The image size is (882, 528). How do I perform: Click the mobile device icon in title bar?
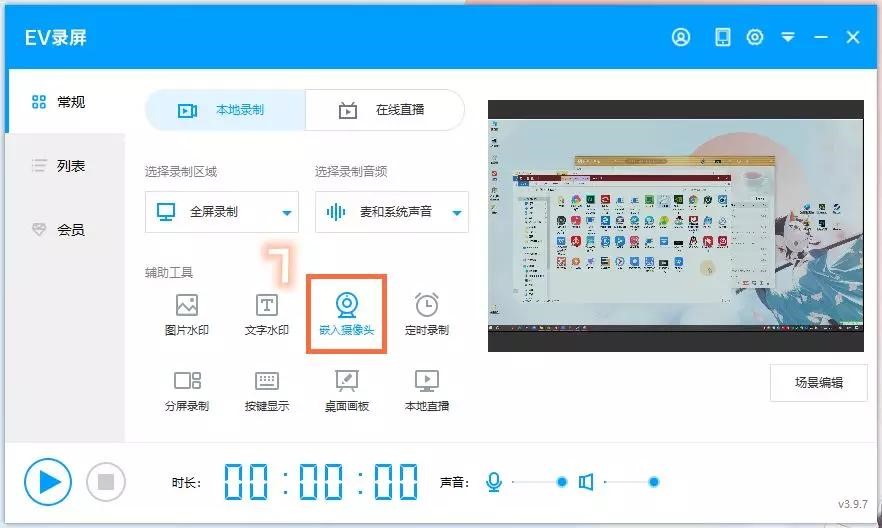722,37
